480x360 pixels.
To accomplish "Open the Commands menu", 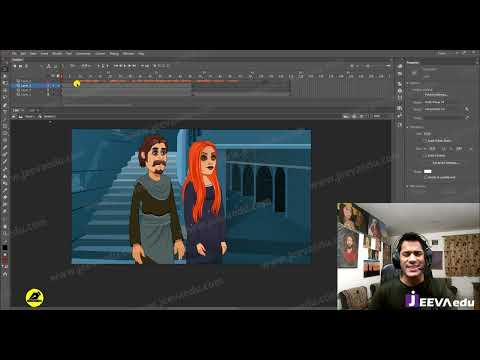I will coord(83,53).
